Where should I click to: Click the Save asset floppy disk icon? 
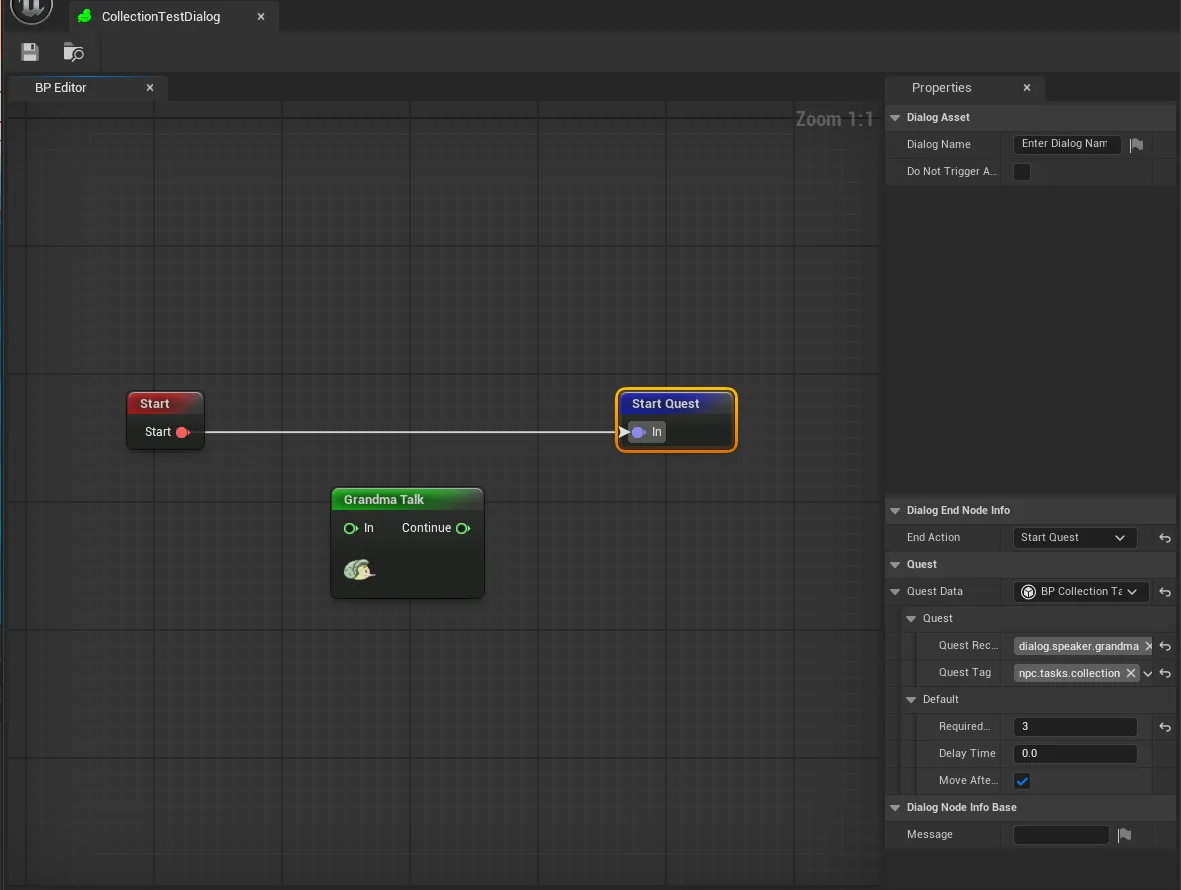30,52
